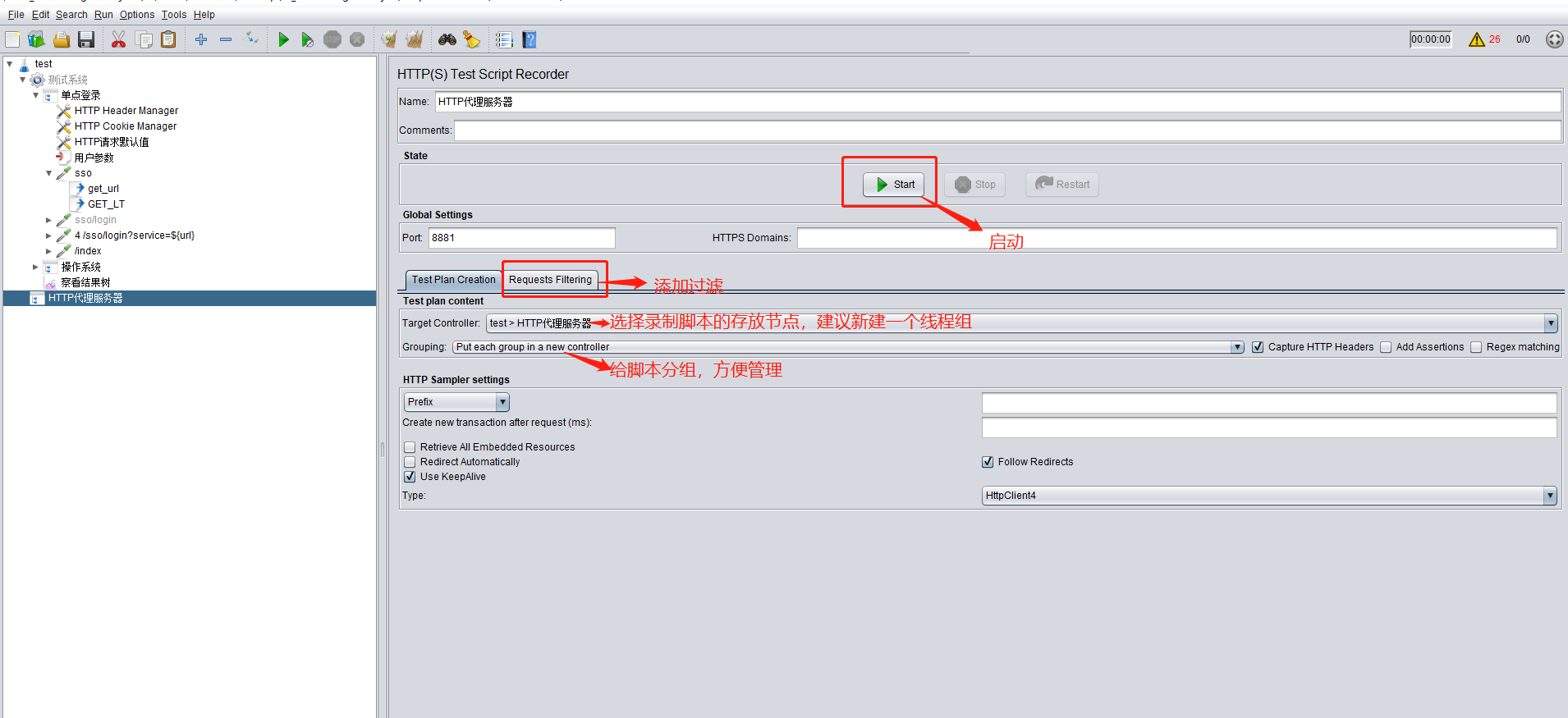Click the 测试系统 thread group gear icon
Image resolution: width=1568 pixels, height=718 pixels.
coord(38,80)
